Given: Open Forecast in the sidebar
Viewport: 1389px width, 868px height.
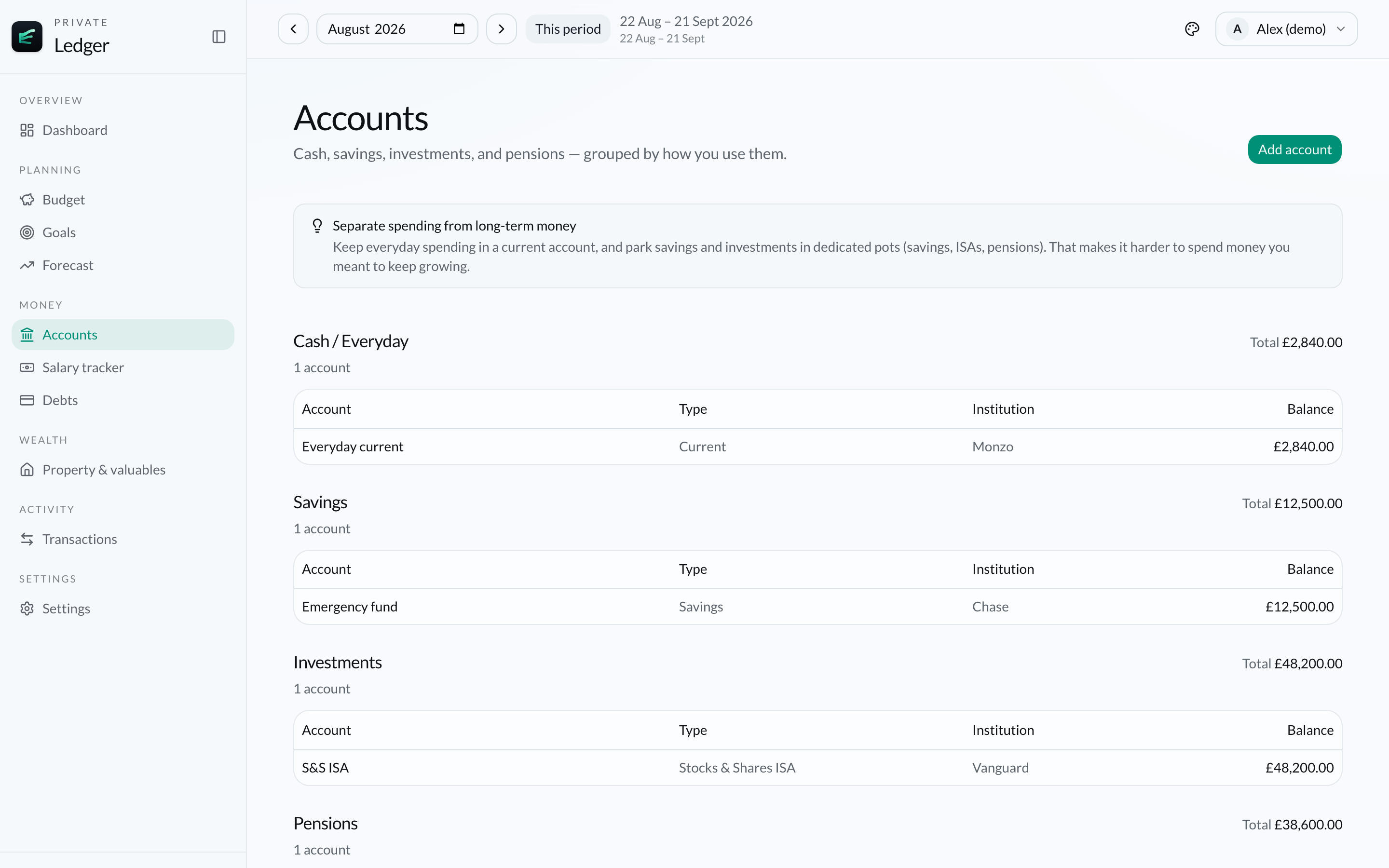Looking at the screenshot, I should tap(123, 265).
